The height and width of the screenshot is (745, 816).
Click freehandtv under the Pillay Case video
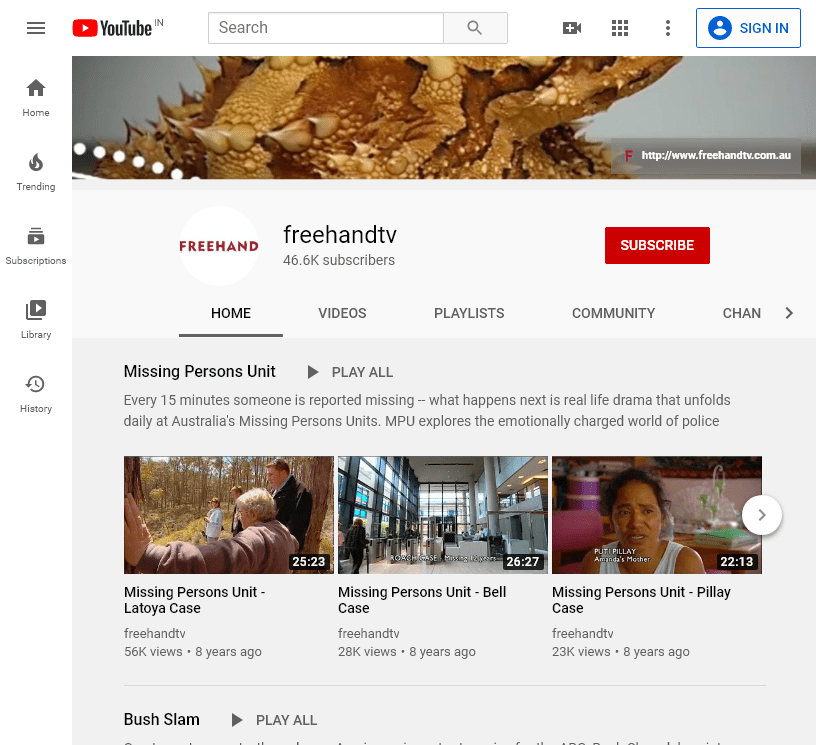(583, 634)
